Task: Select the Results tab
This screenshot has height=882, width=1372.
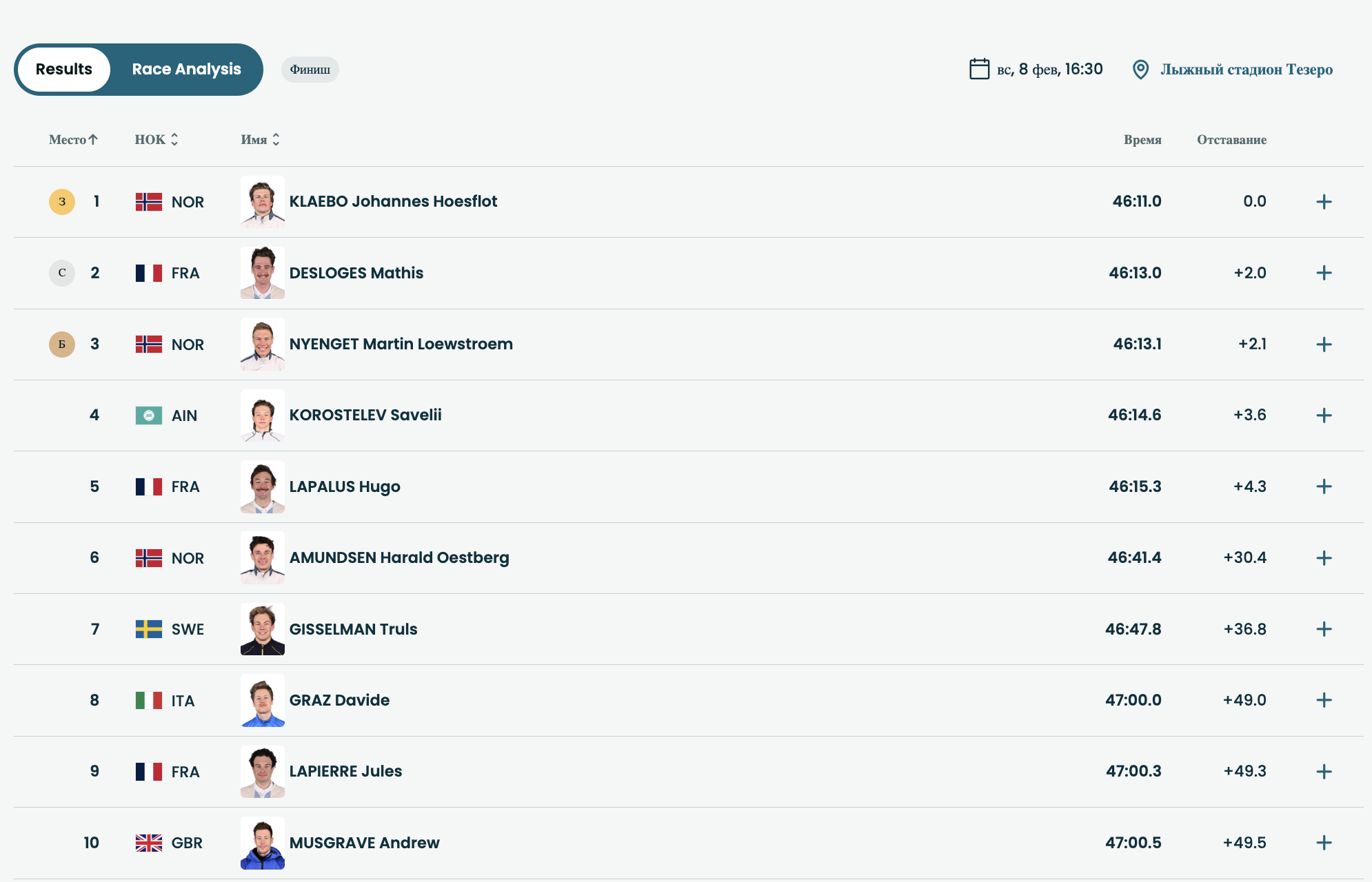Action: (64, 70)
